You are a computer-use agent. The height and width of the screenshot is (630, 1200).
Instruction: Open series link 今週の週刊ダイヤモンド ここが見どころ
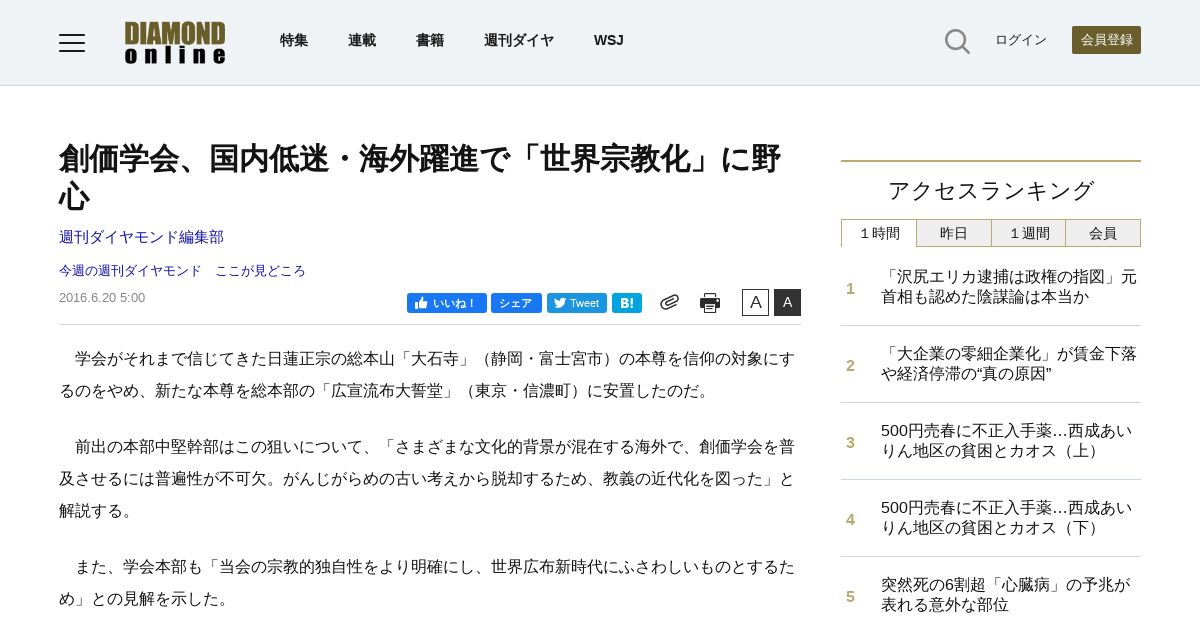pos(182,271)
